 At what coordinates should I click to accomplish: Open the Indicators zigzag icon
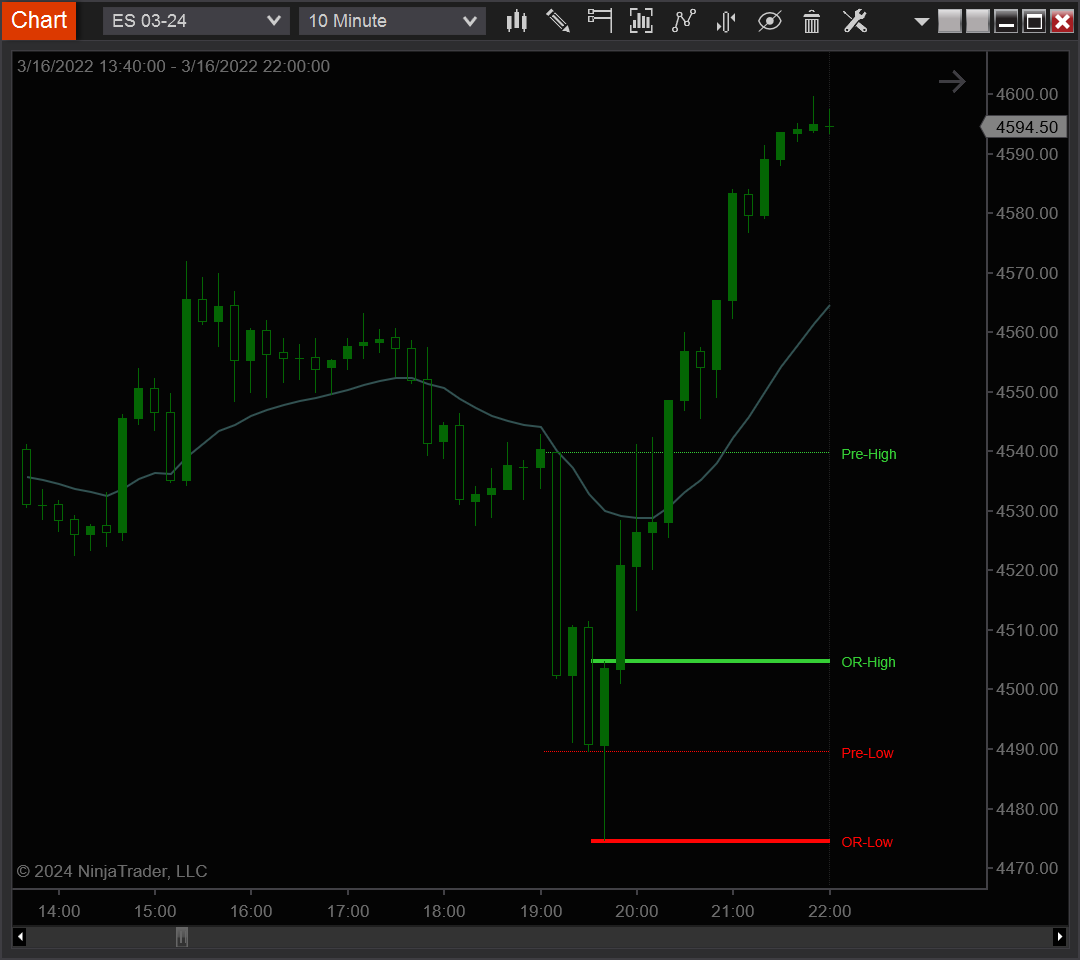click(x=684, y=21)
